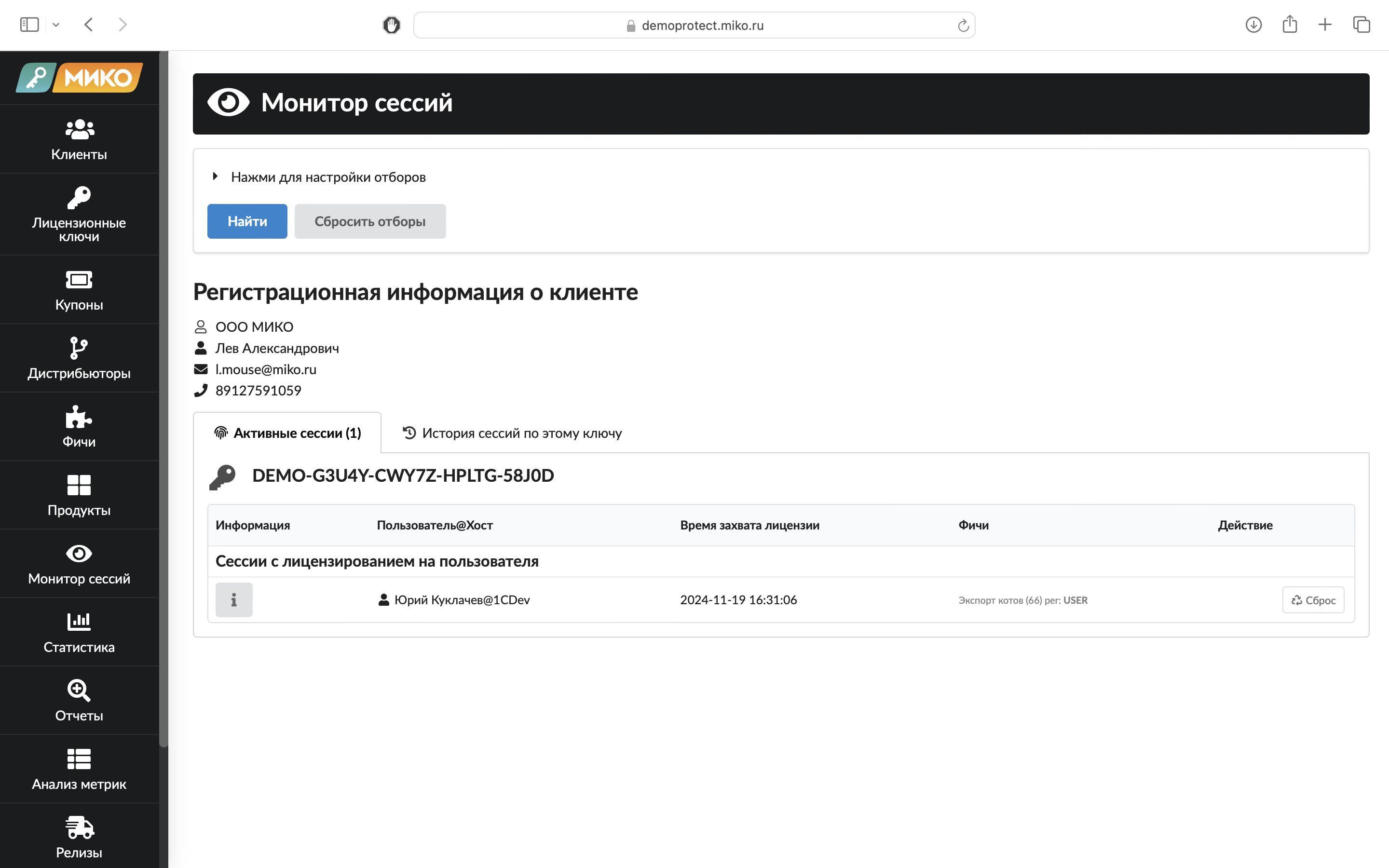
Task: Click the info button for Юрий Куклачев session
Action: click(x=233, y=600)
